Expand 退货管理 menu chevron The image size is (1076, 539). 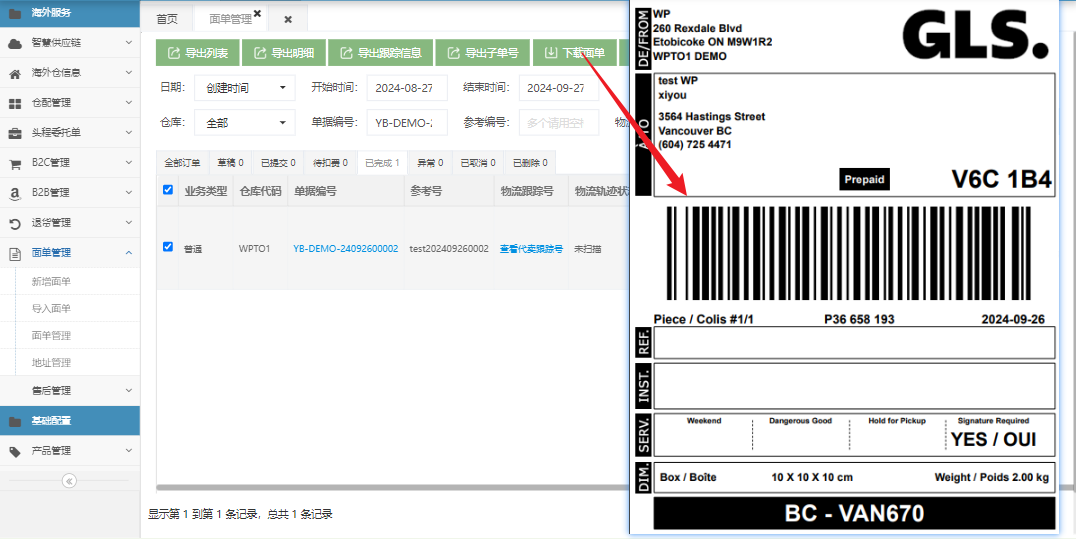(129, 222)
